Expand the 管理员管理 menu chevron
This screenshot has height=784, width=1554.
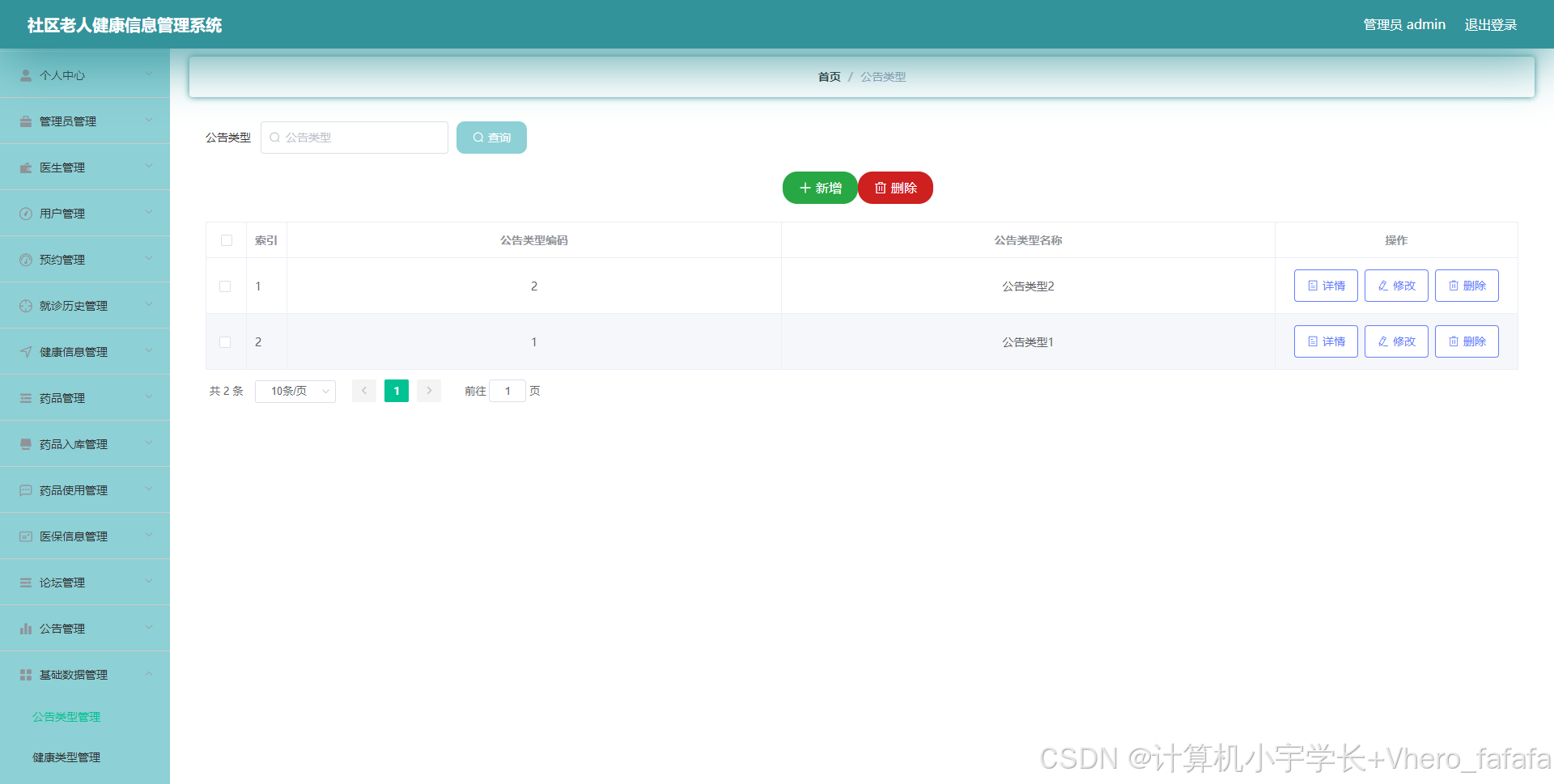tap(149, 121)
